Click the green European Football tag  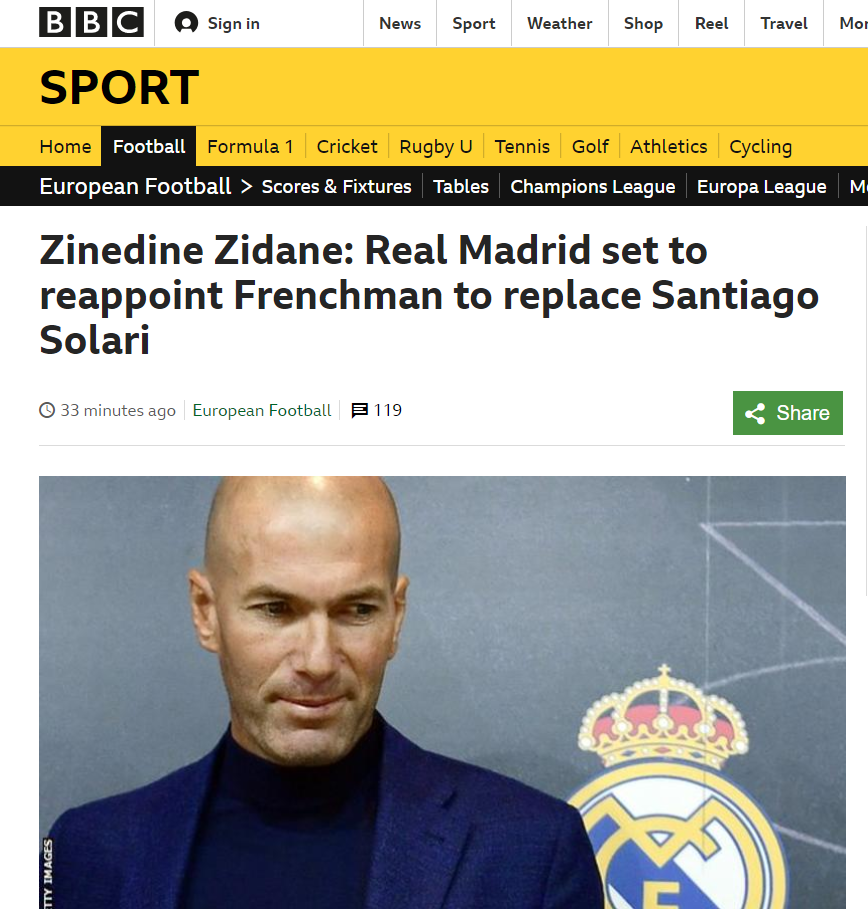pyautogui.click(x=262, y=410)
